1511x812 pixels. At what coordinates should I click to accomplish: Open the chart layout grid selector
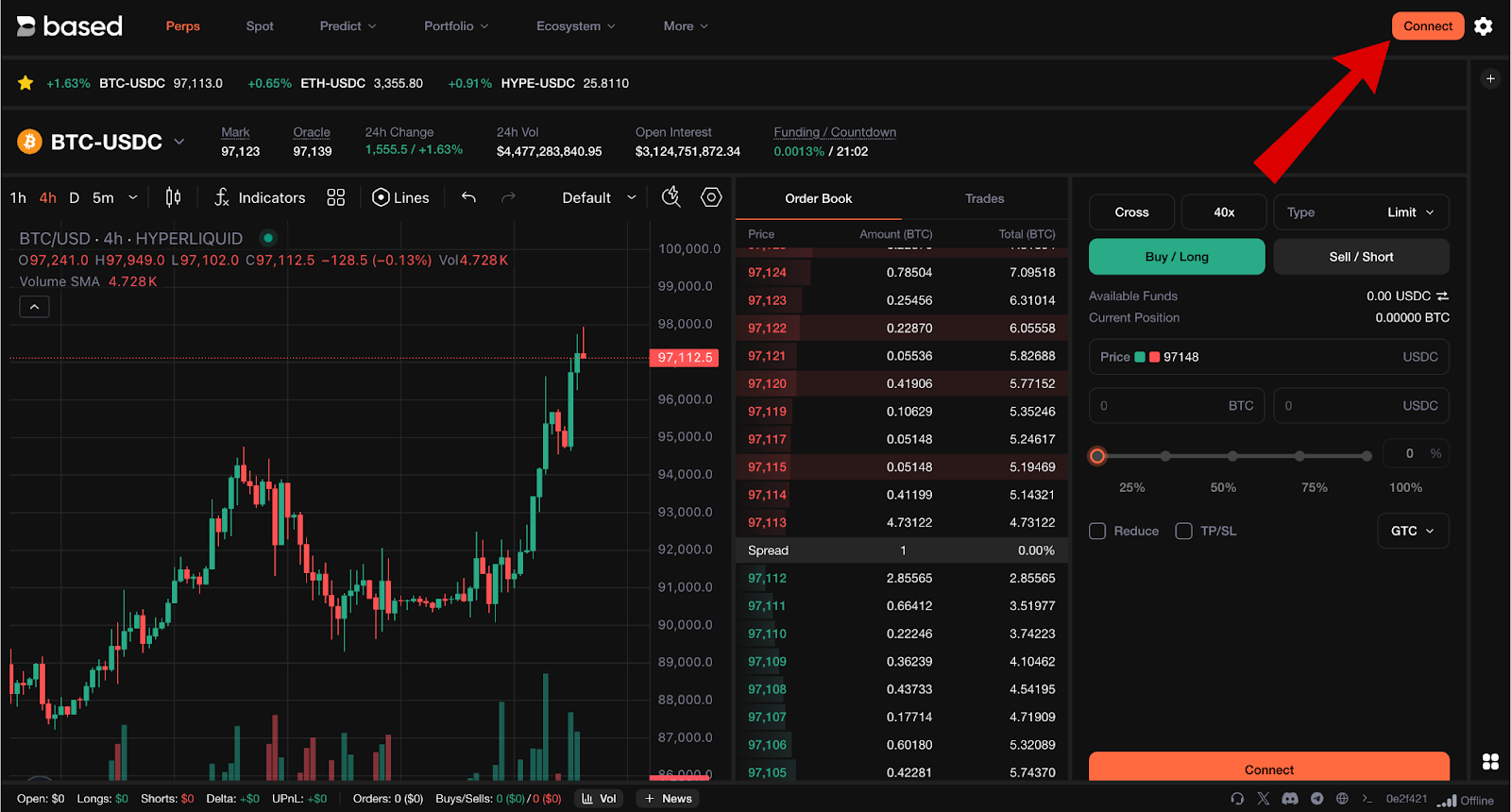[336, 197]
